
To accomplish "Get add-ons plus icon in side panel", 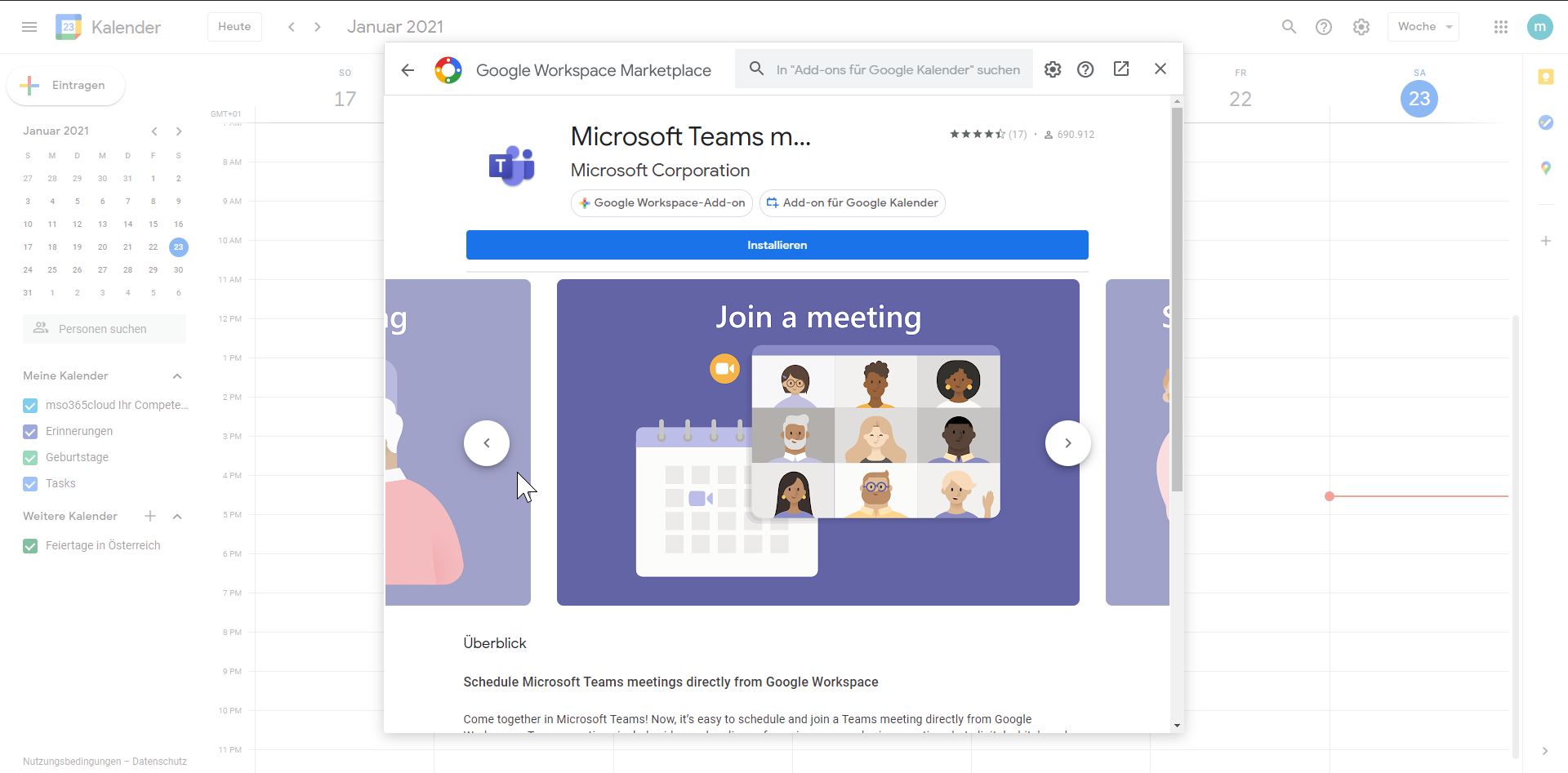I will pos(1546,241).
